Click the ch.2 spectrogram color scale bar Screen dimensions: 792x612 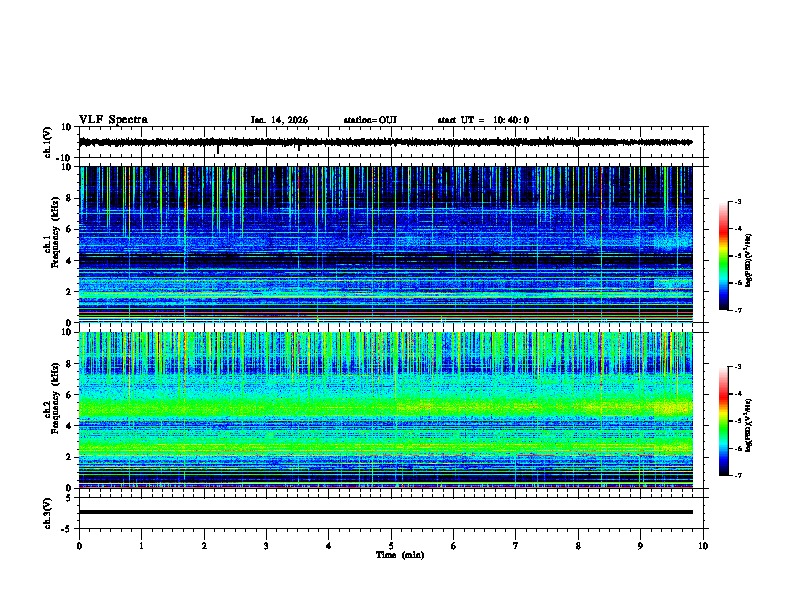(x=724, y=421)
